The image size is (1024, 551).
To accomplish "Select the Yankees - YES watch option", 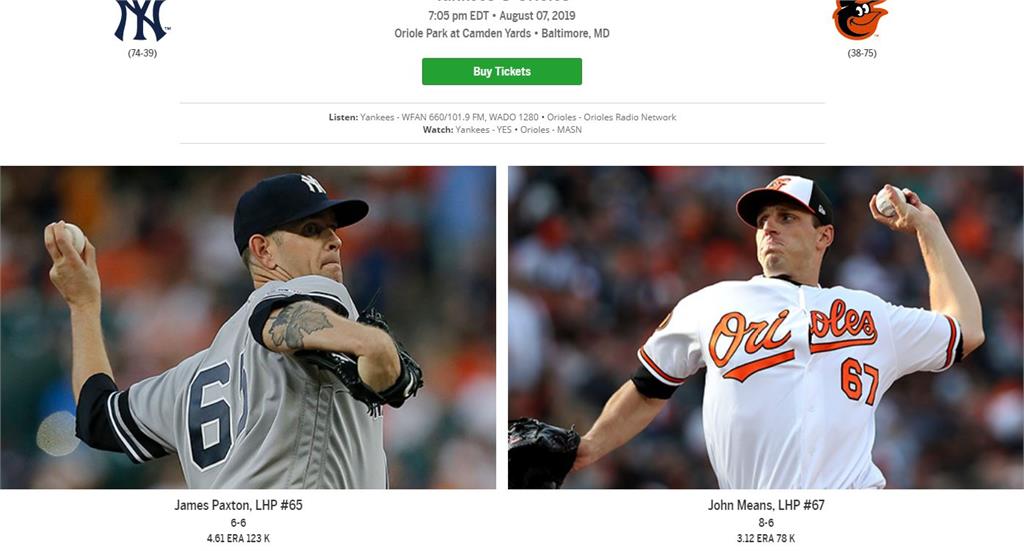I will pos(483,129).
